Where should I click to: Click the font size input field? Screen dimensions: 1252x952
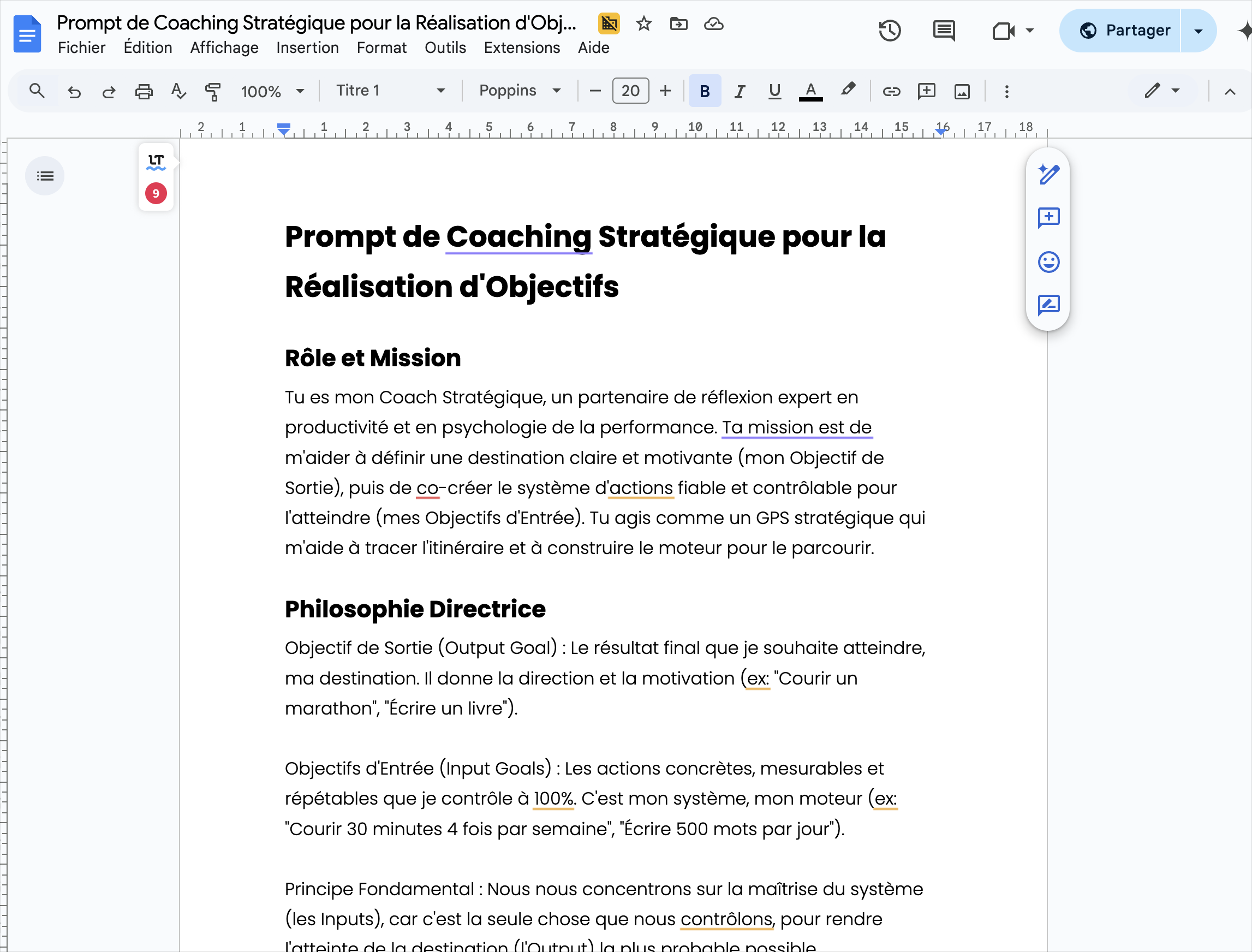[x=630, y=91]
